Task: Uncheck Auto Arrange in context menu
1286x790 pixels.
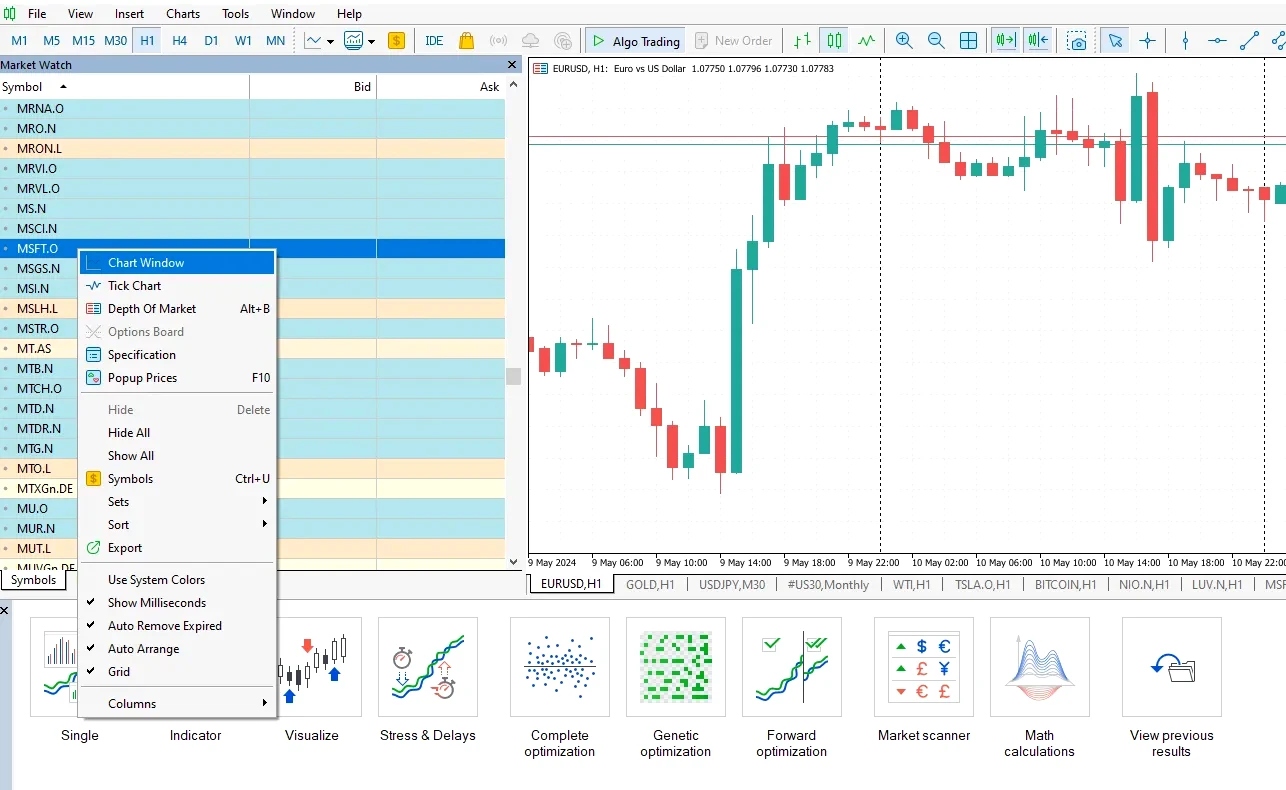Action: (x=143, y=649)
